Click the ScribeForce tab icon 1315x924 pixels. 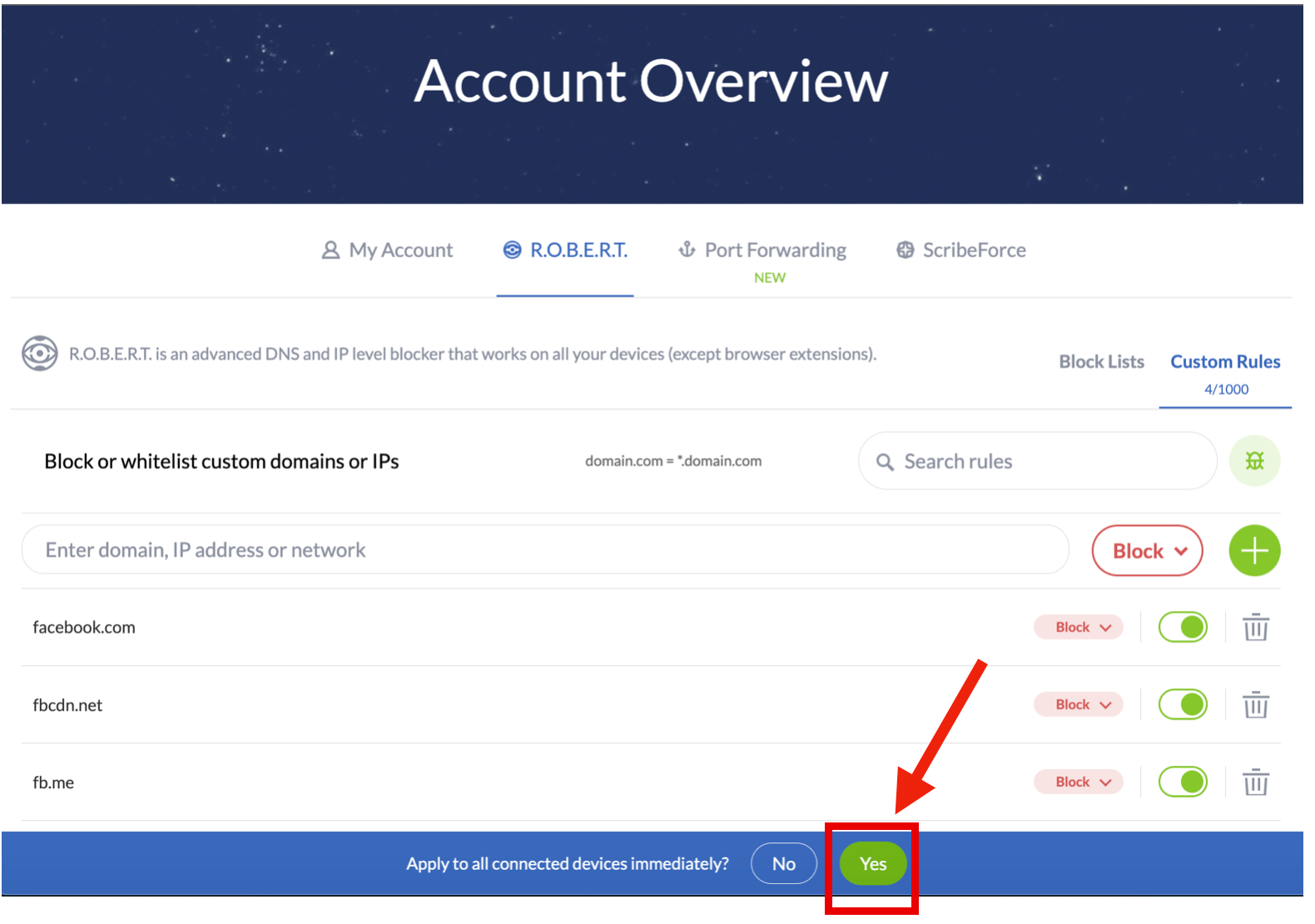[x=905, y=250]
